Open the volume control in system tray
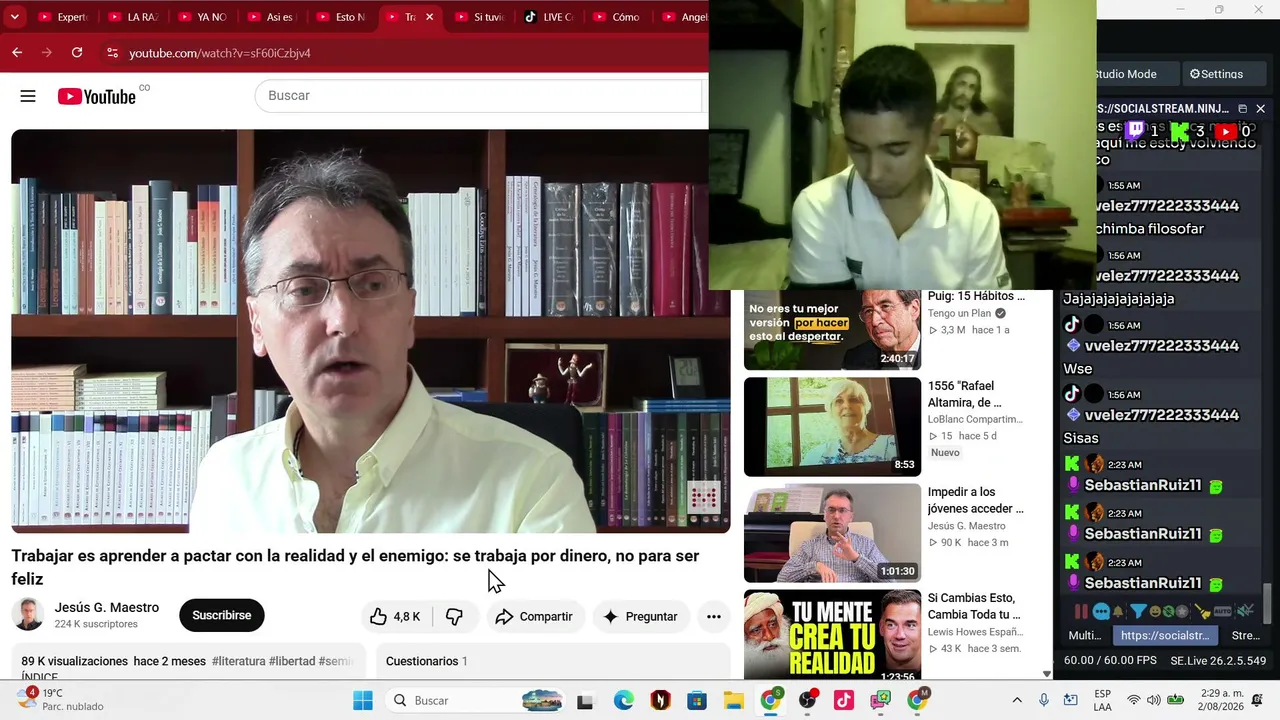1280x720 pixels. [1154, 700]
